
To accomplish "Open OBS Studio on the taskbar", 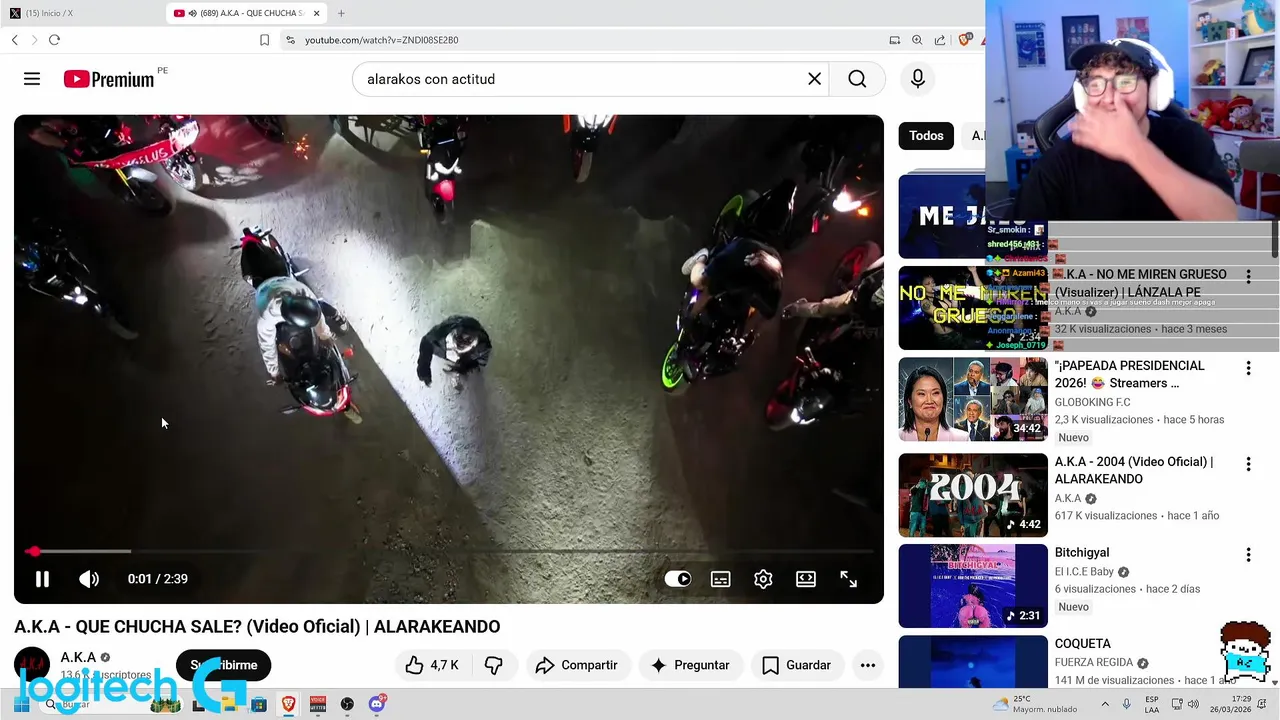I will (x=347, y=704).
